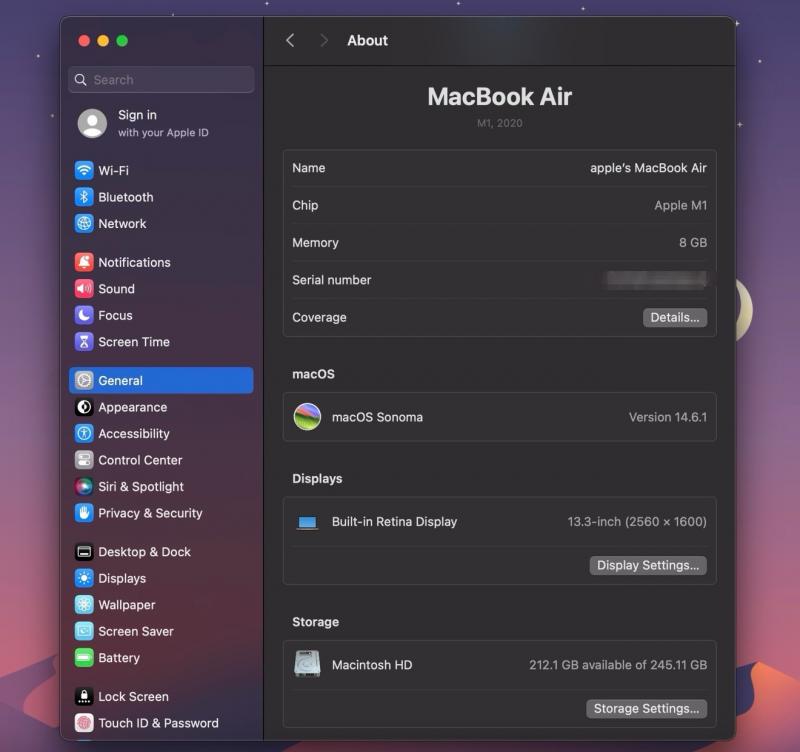Click the blurred serial number value
Image resolution: width=800 pixels, height=752 pixels.
click(x=656, y=280)
